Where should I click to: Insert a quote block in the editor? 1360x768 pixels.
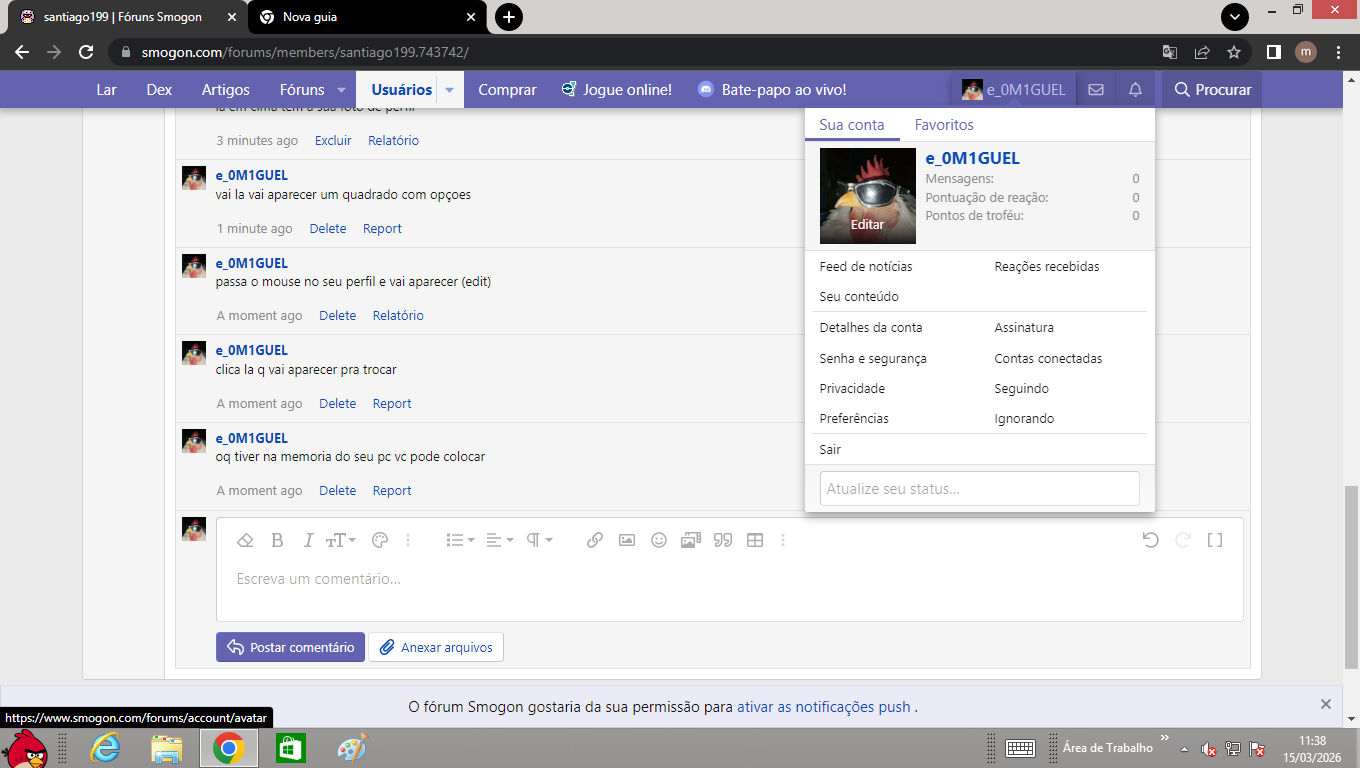click(723, 540)
